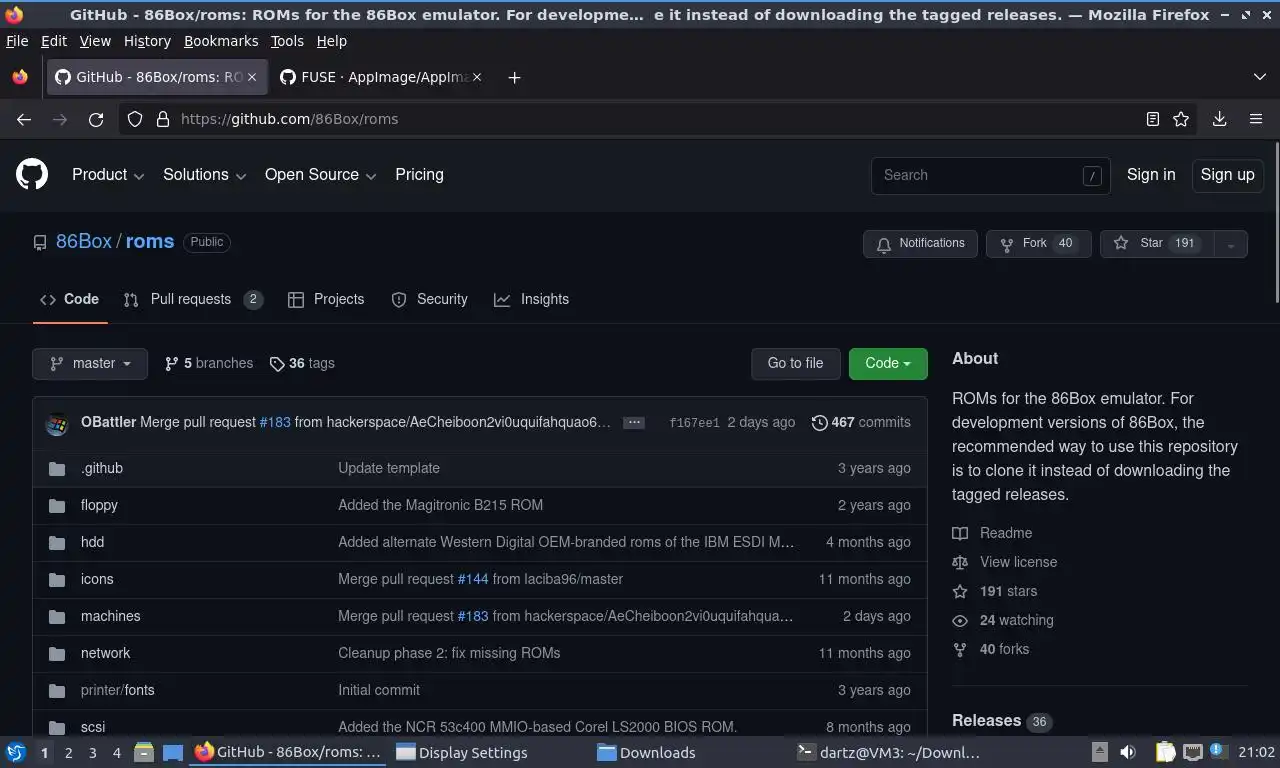This screenshot has height=768, width=1280.
Task: View 467 commits history
Action: 861,423
